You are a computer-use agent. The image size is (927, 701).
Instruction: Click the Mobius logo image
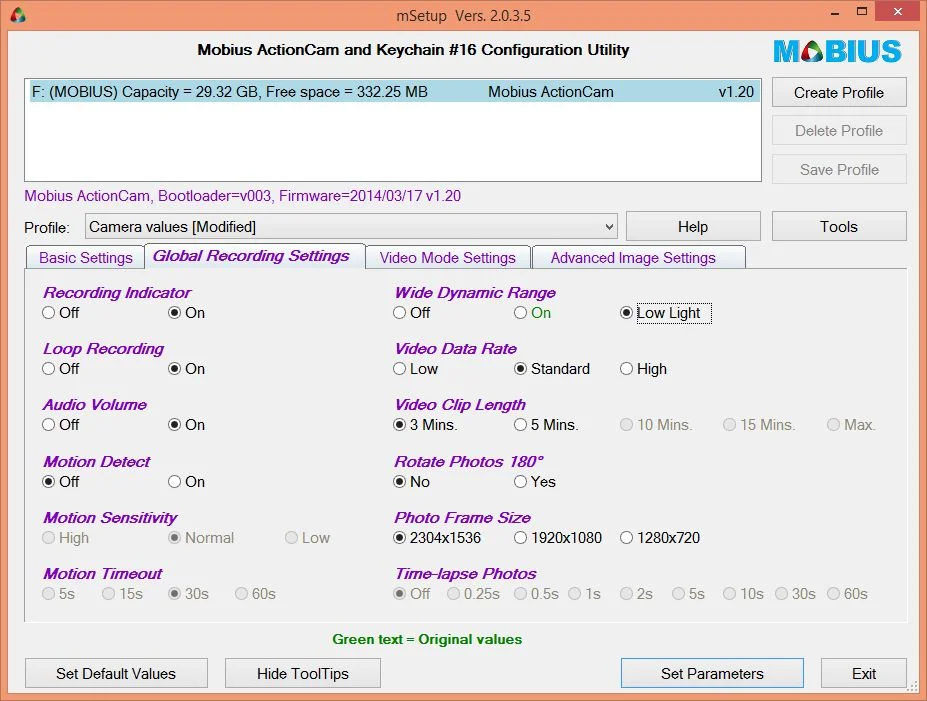837,51
